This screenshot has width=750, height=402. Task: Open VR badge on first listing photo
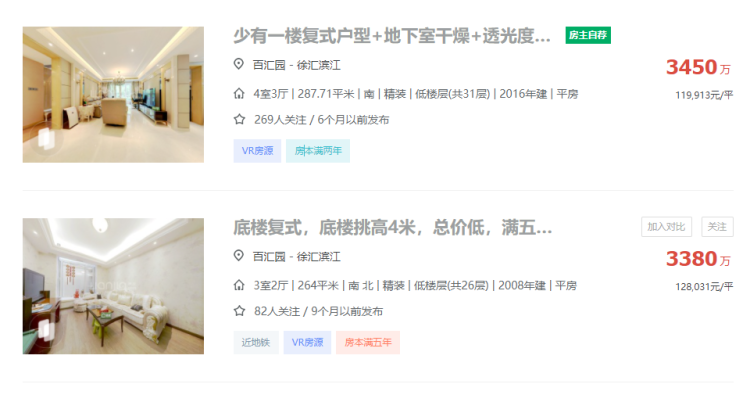coord(45,139)
